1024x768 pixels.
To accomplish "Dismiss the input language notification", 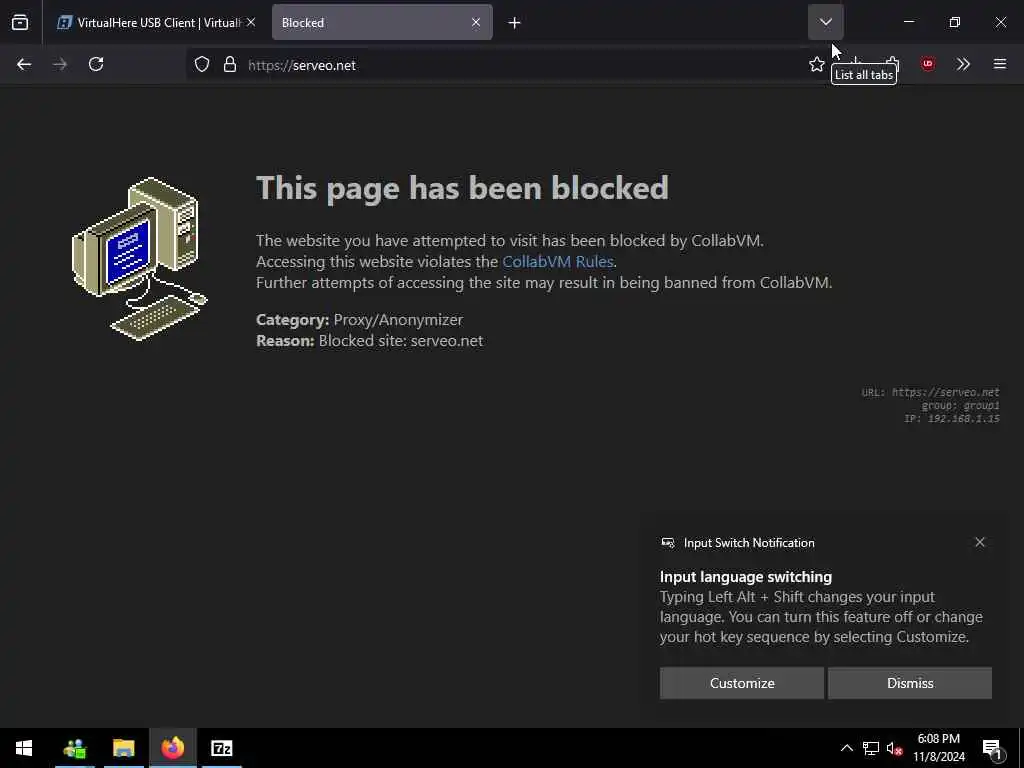I will [910, 683].
